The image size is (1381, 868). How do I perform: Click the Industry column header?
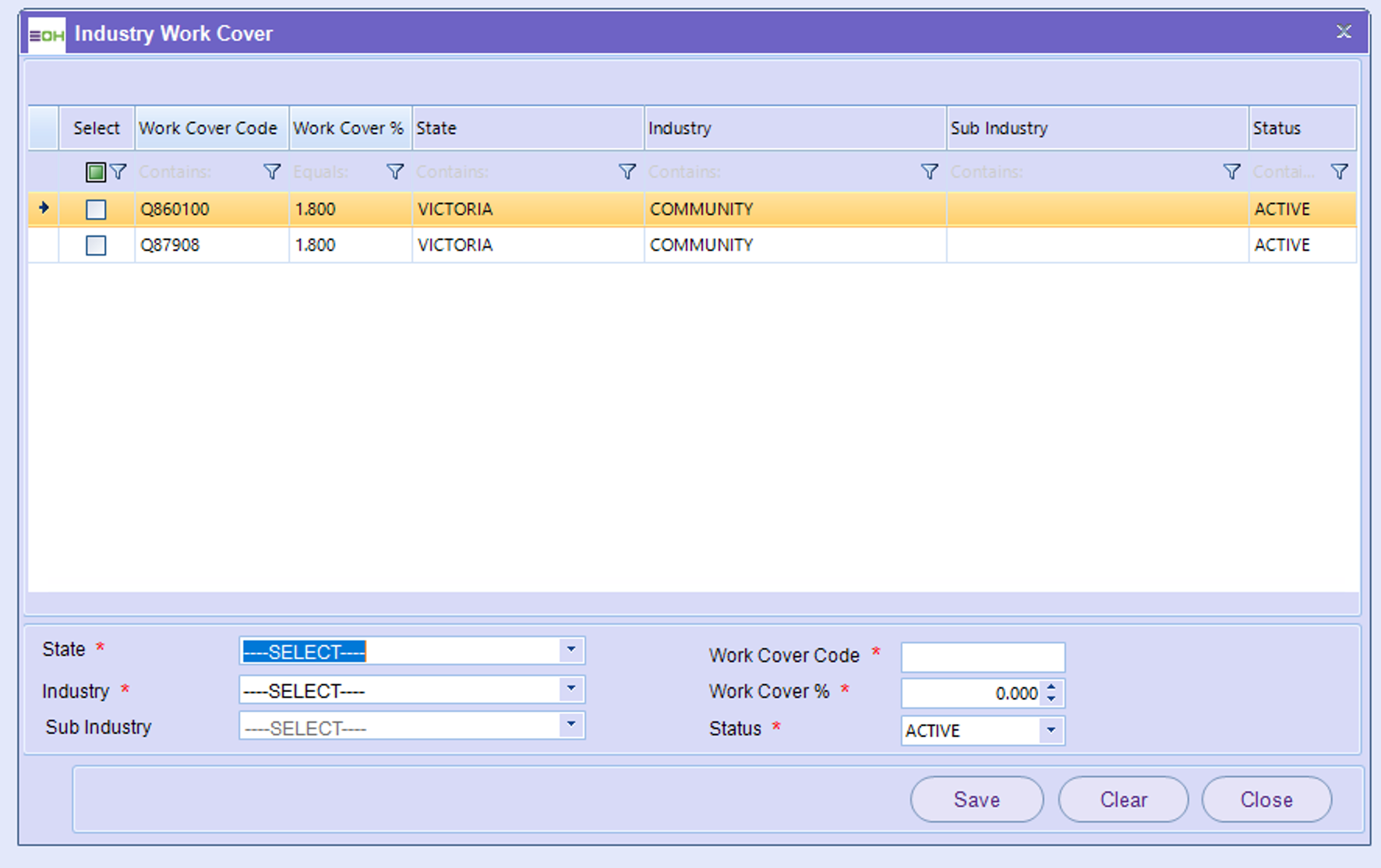[x=793, y=129]
